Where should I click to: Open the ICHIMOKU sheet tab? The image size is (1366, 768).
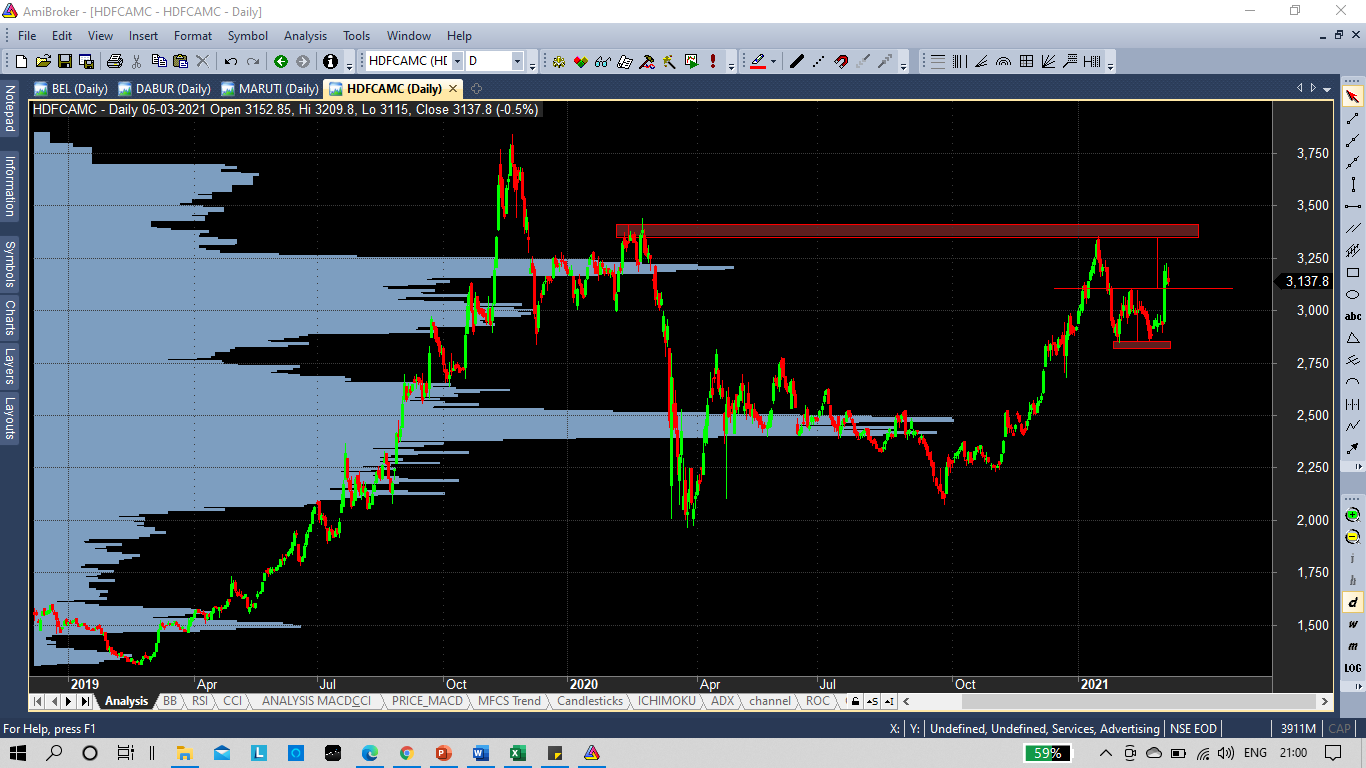(667, 701)
